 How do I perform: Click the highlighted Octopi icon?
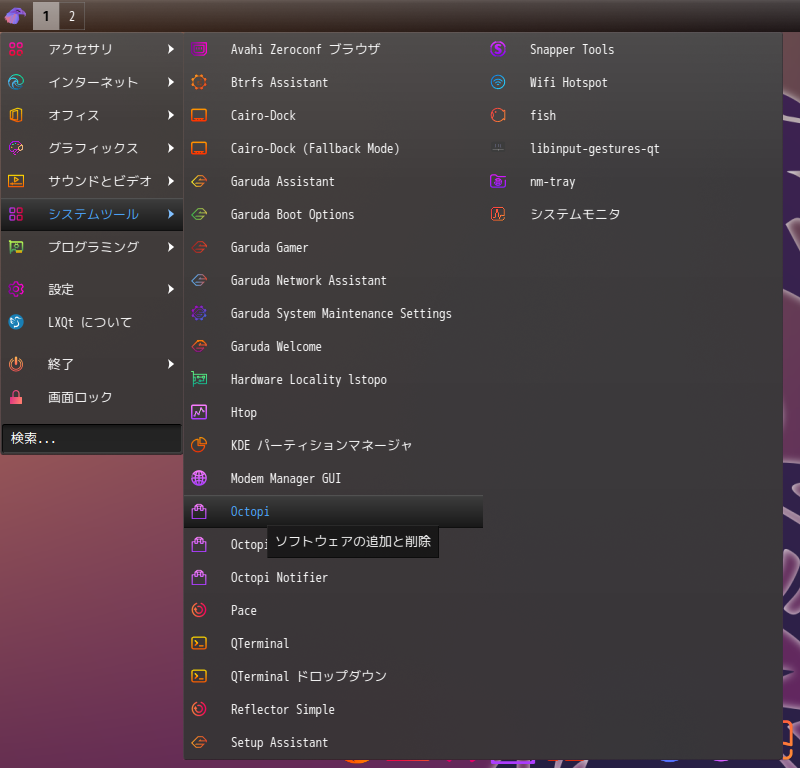coord(199,511)
